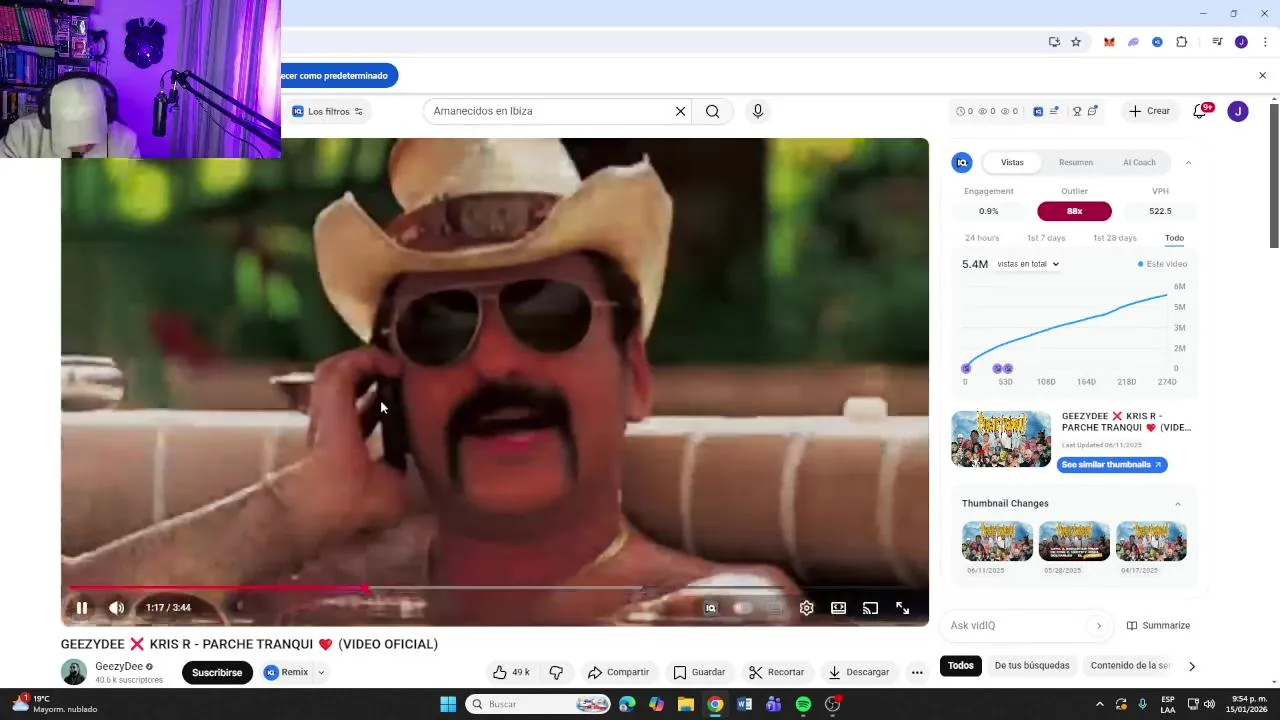
Task: Select the De tus búsquedas chip
Action: (x=1032, y=665)
